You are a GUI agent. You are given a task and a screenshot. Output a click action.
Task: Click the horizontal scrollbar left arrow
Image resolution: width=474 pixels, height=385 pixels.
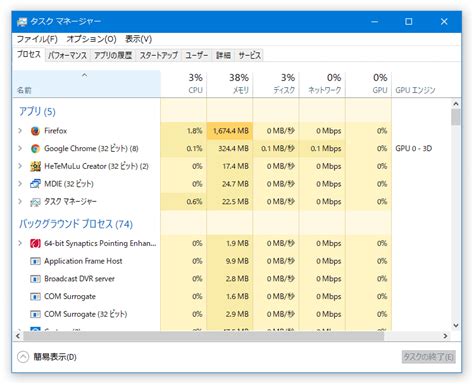pyautogui.click(x=18, y=336)
